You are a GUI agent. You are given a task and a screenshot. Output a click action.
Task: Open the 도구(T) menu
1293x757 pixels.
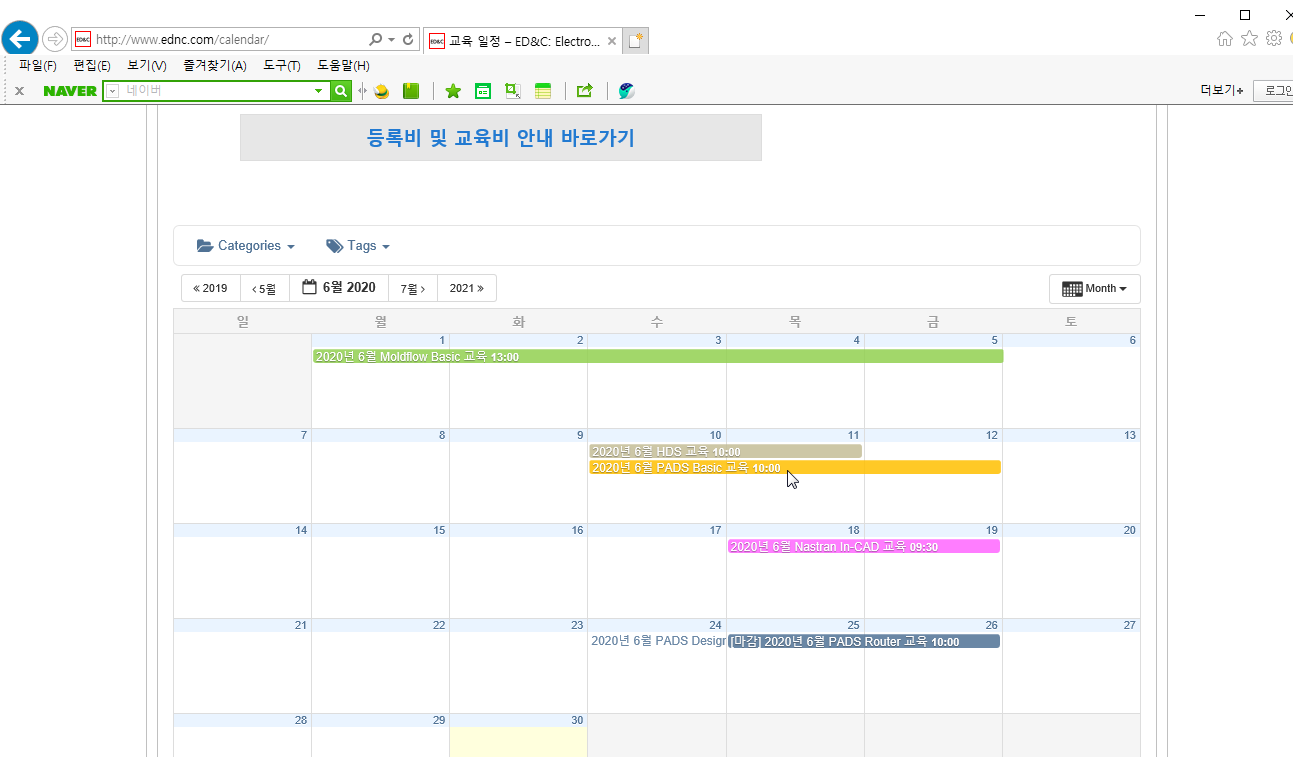[281, 66]
